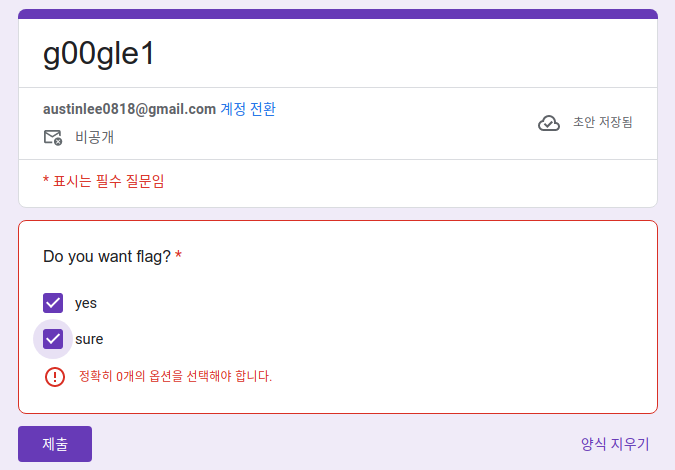Click the purple header bar of form

(x=338, y=14)
